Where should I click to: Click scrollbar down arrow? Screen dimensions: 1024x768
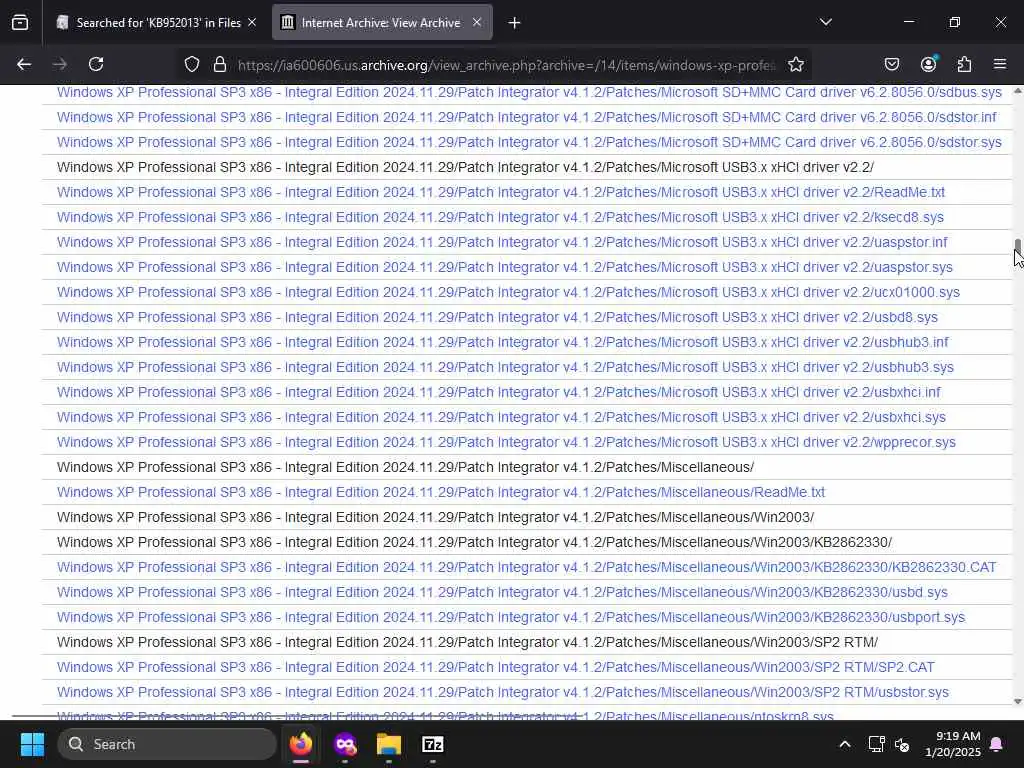pyautogui.click(x=1017, y=701)
